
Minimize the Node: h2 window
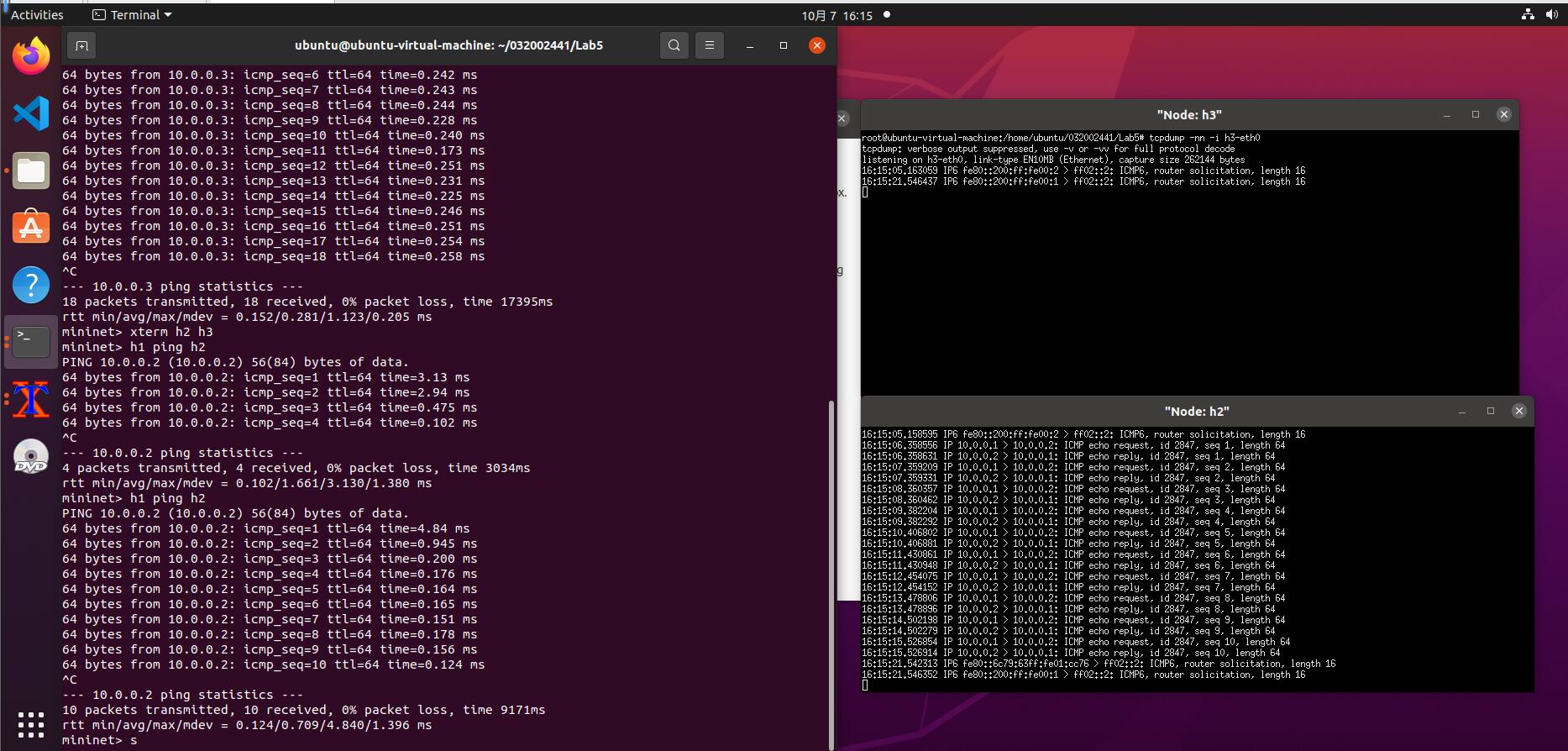click(1462, 411)
